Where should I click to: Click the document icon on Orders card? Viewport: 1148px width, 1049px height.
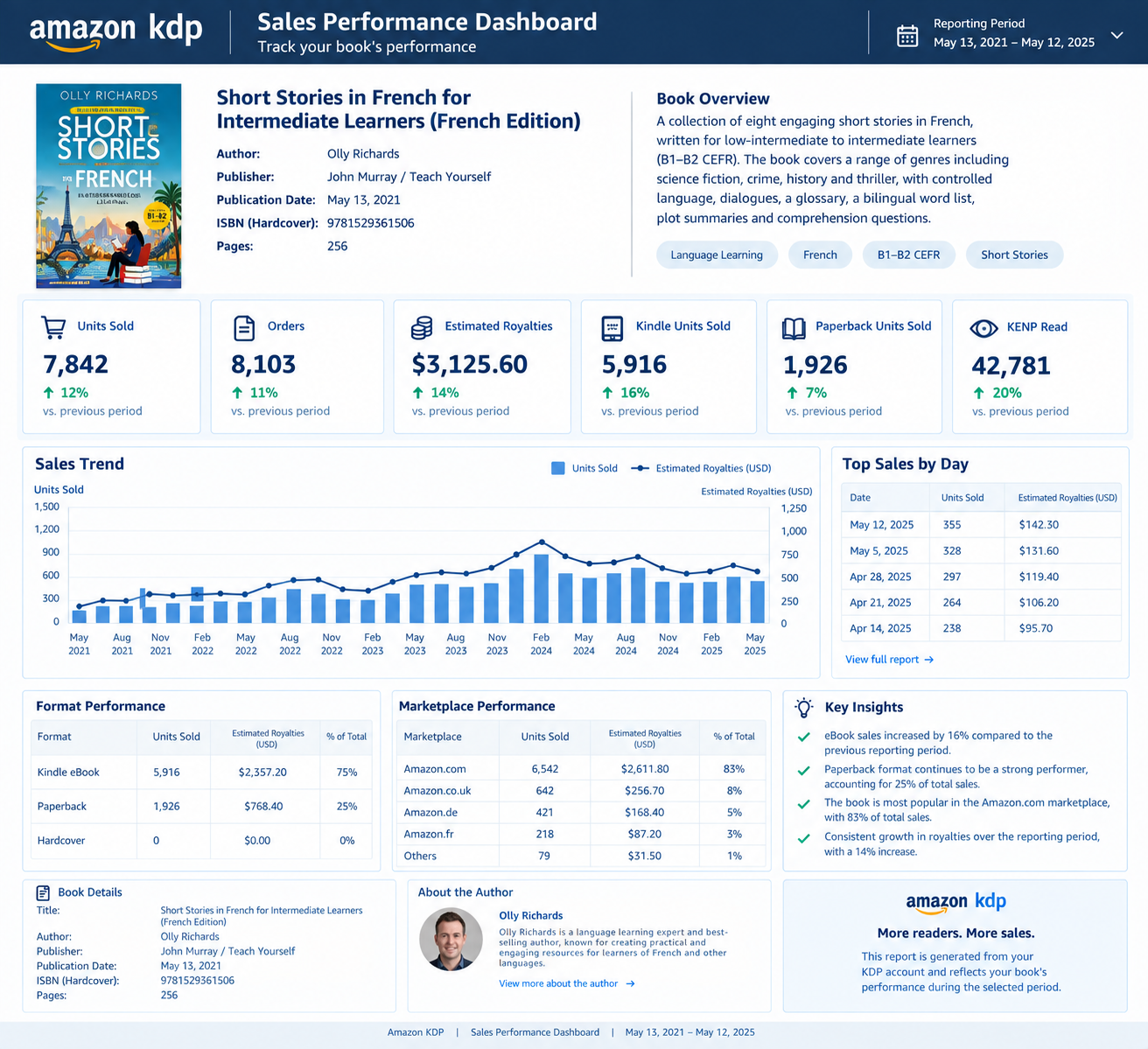[x=244, y=327]
